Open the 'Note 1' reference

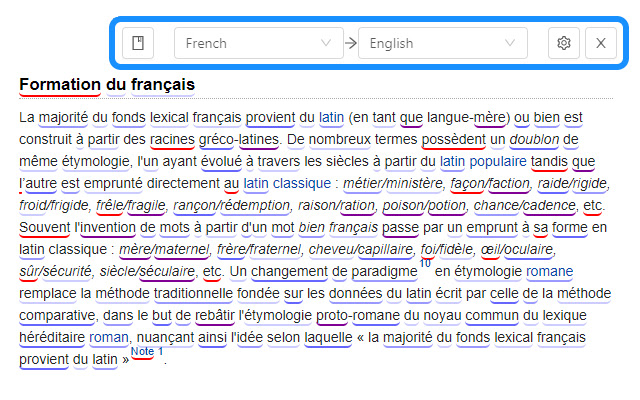click(147, 351)
